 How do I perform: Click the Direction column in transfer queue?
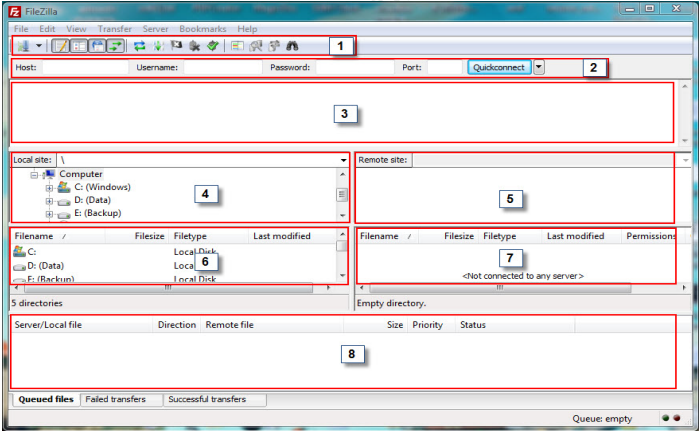[x=176, y=325]
